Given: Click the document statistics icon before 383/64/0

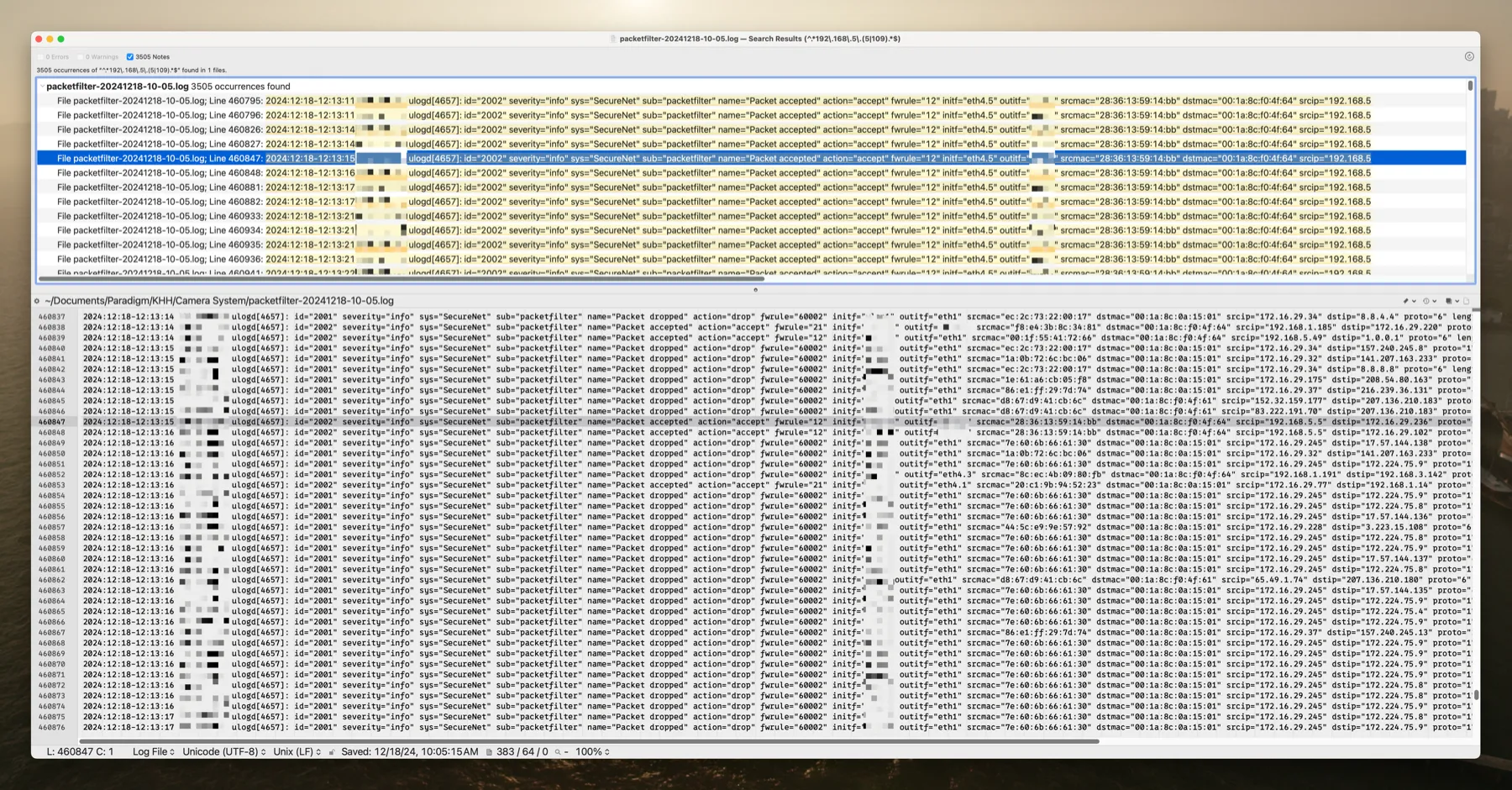Looking at the screenshot, I should click(491, 751).
